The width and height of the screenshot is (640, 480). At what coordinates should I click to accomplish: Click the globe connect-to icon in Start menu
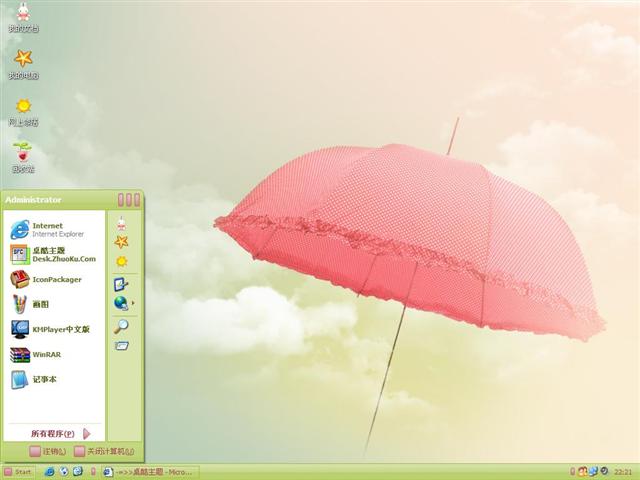click(x=121, y=303)
